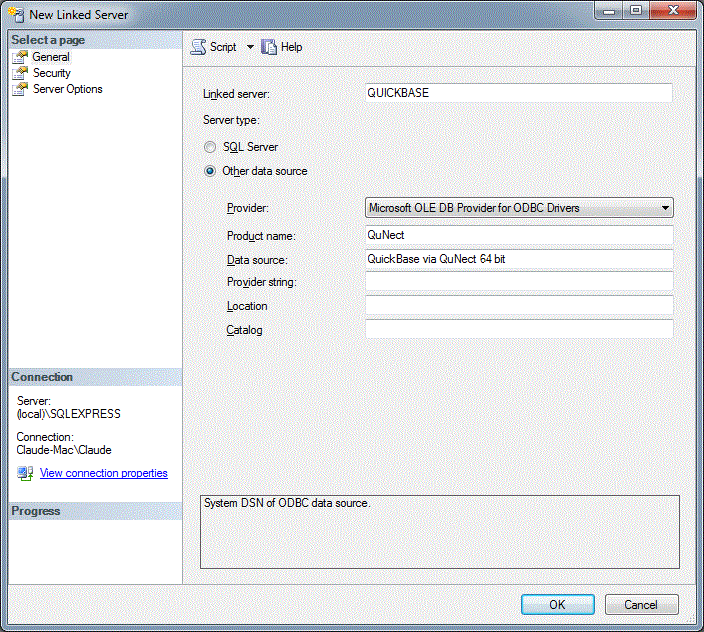This screenshot has width=704, height=632.
Task: Open the General page icon
Action: [x=20, y=57]
